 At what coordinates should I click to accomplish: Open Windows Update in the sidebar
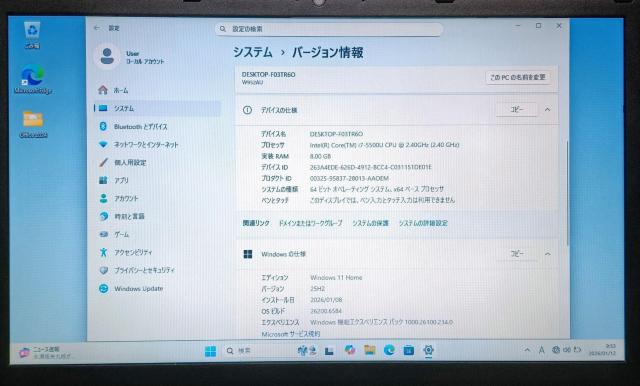[x=157, y=288]
